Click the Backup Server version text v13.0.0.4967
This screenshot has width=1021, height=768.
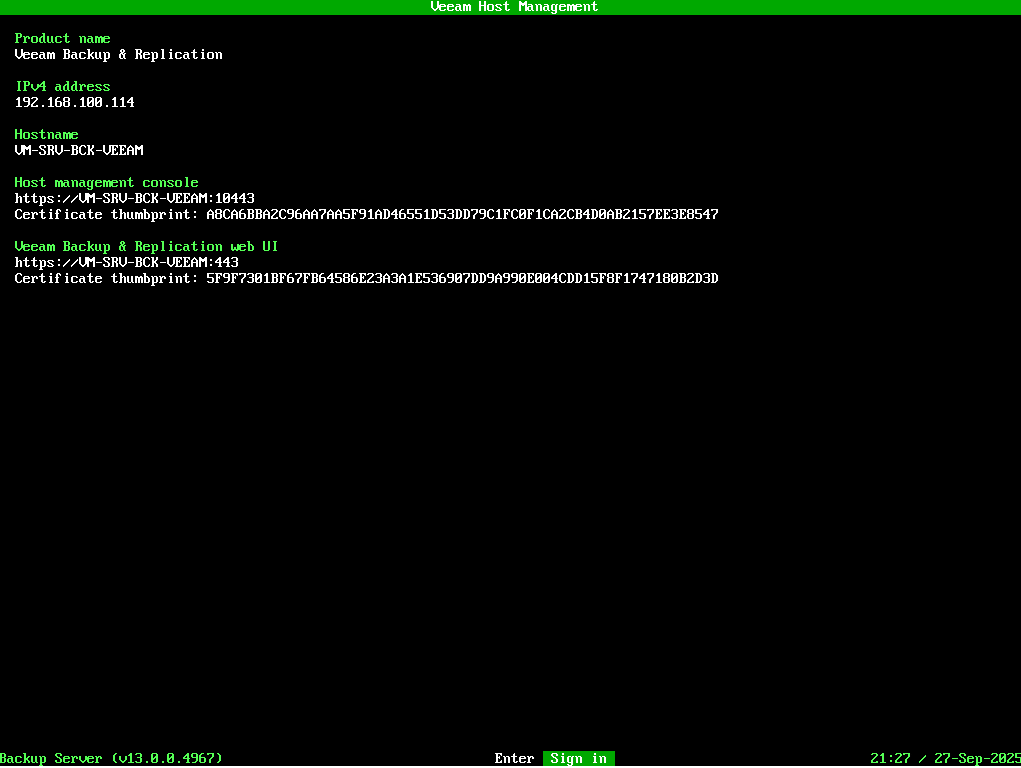(166, 759)
